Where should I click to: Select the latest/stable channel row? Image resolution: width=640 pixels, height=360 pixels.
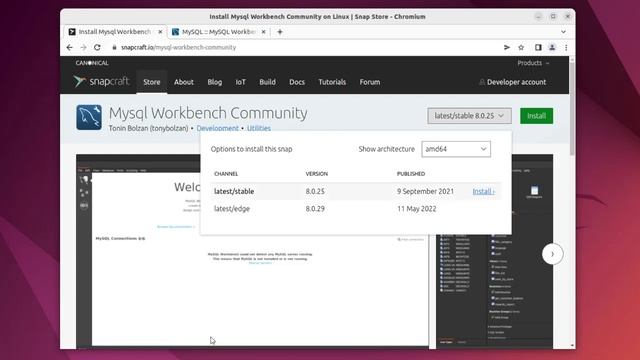pos(356,191)
